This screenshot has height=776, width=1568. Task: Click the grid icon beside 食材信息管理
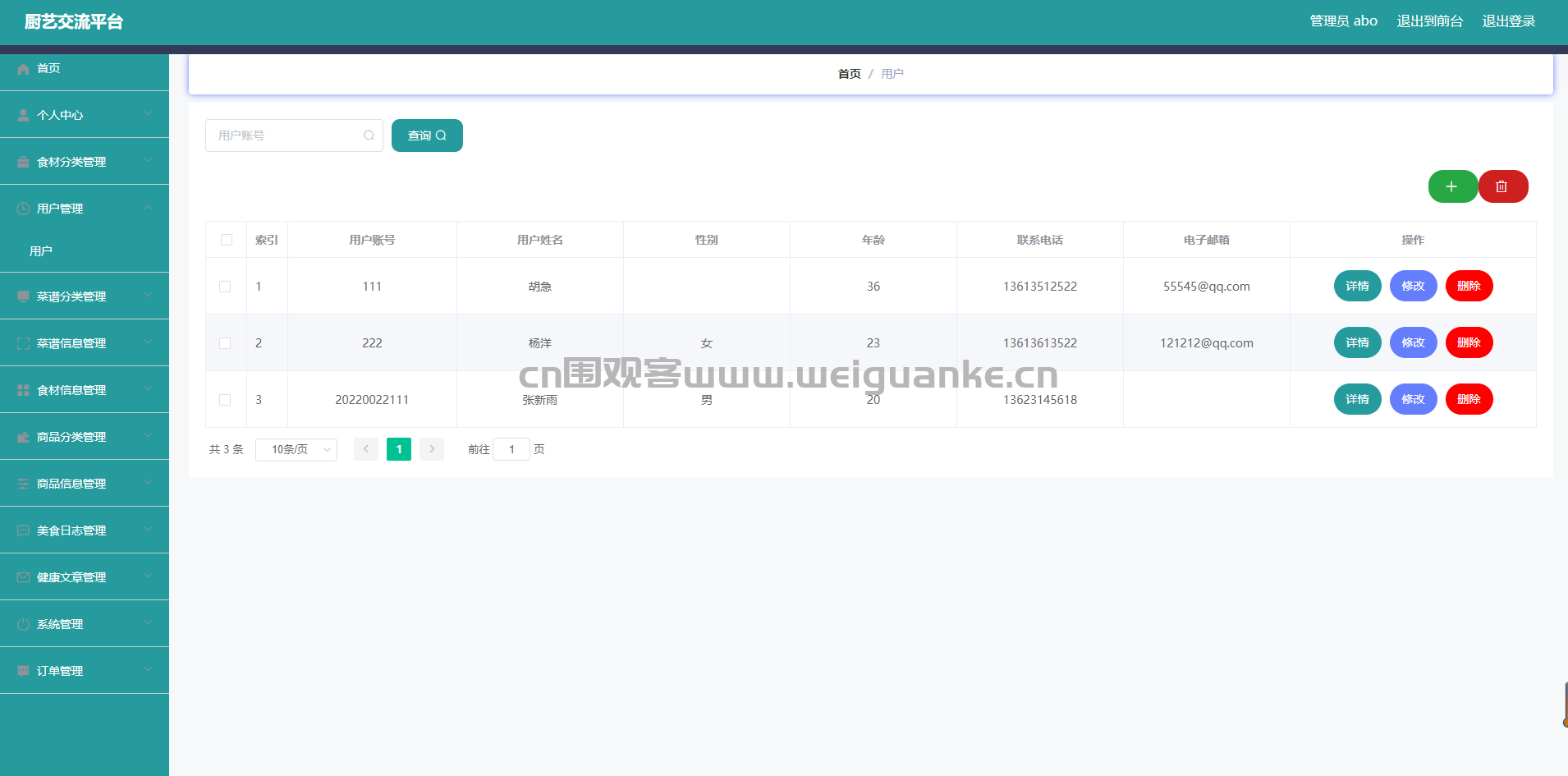23,390
